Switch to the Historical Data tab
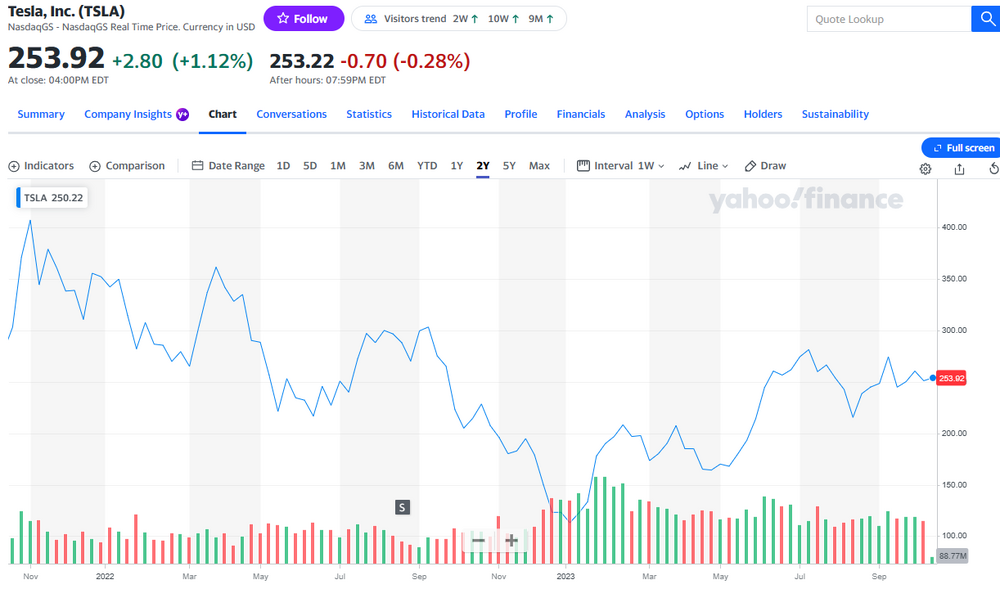1000x589 pixels. [448, 114]
